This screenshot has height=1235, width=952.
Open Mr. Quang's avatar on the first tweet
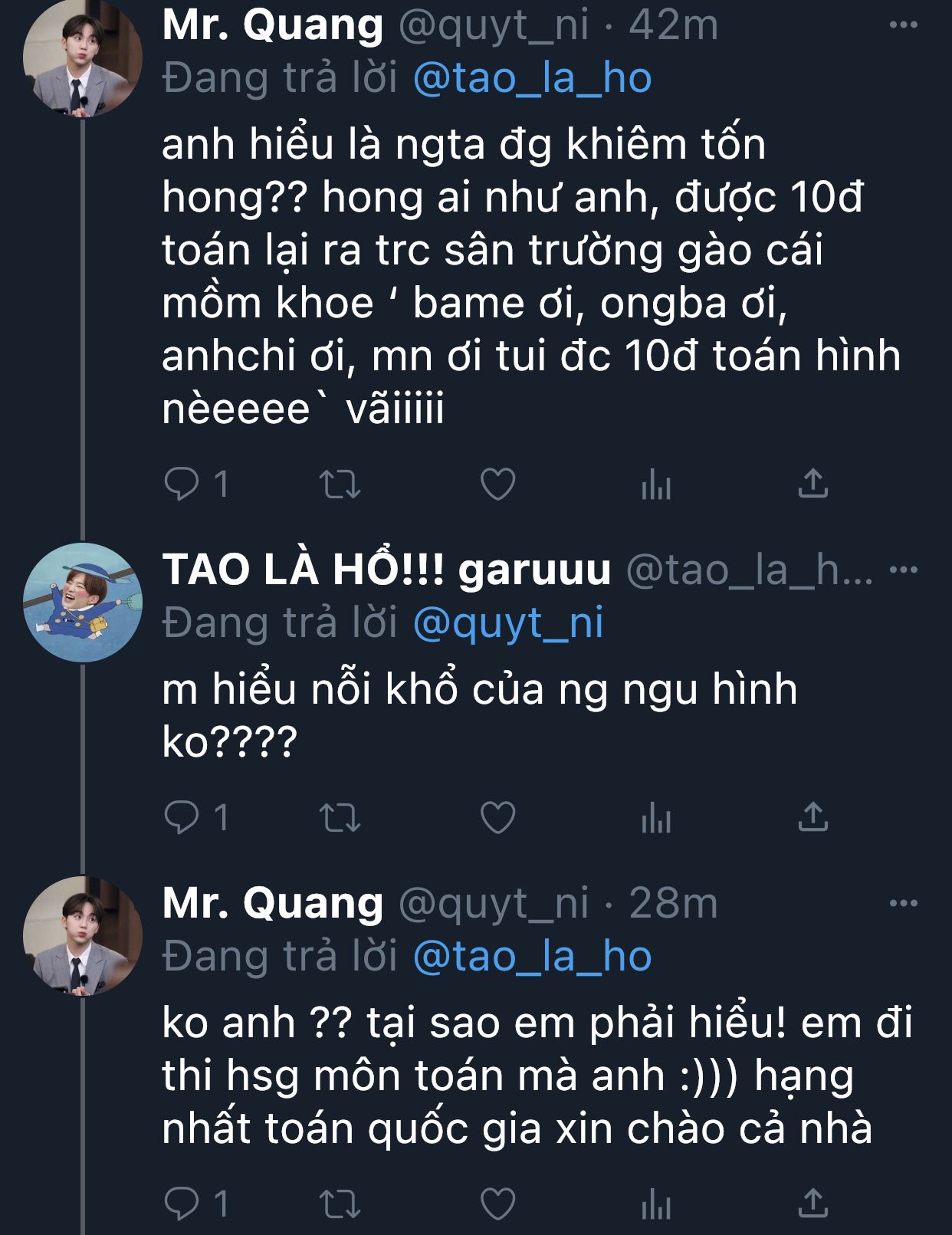pos(82,57)
